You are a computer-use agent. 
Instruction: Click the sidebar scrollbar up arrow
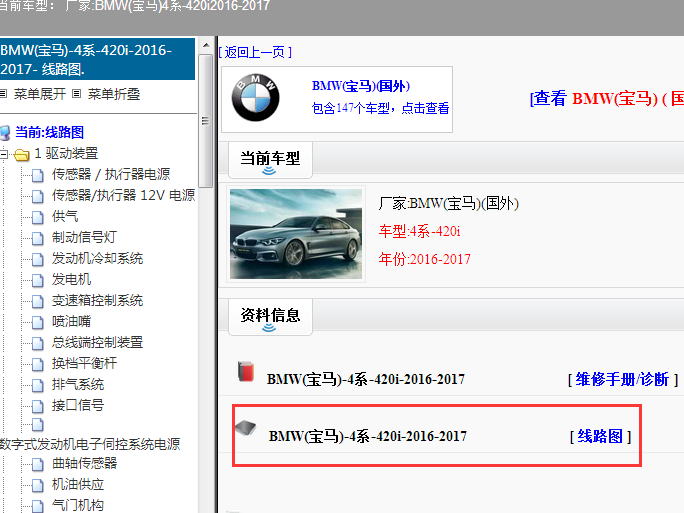[205, 45]
